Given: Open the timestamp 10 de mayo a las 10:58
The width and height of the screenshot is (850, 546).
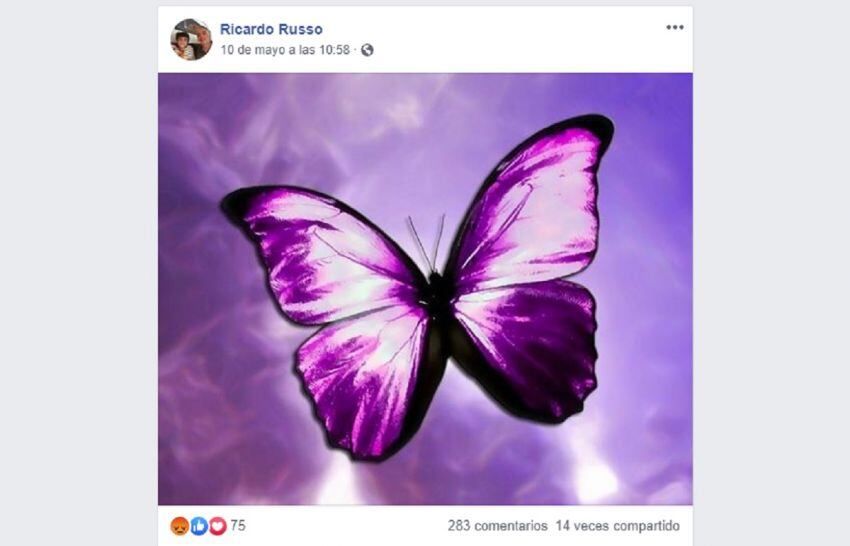Looking at the screenshot, I should (285, 50).
